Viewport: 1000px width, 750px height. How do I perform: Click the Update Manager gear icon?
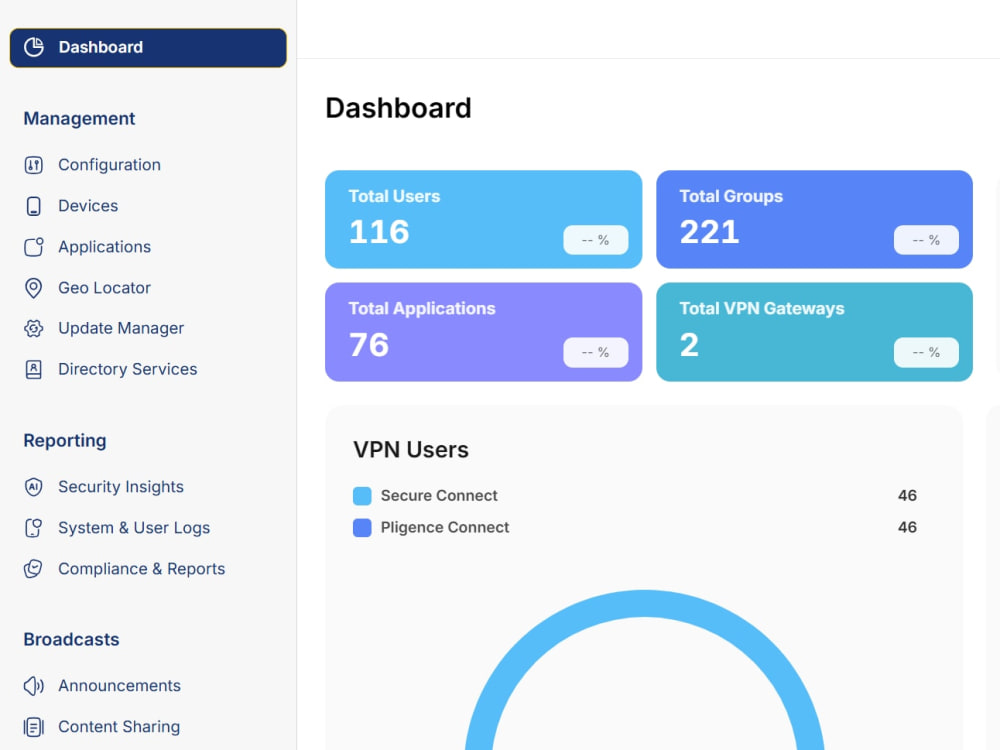tap(34, 328)
